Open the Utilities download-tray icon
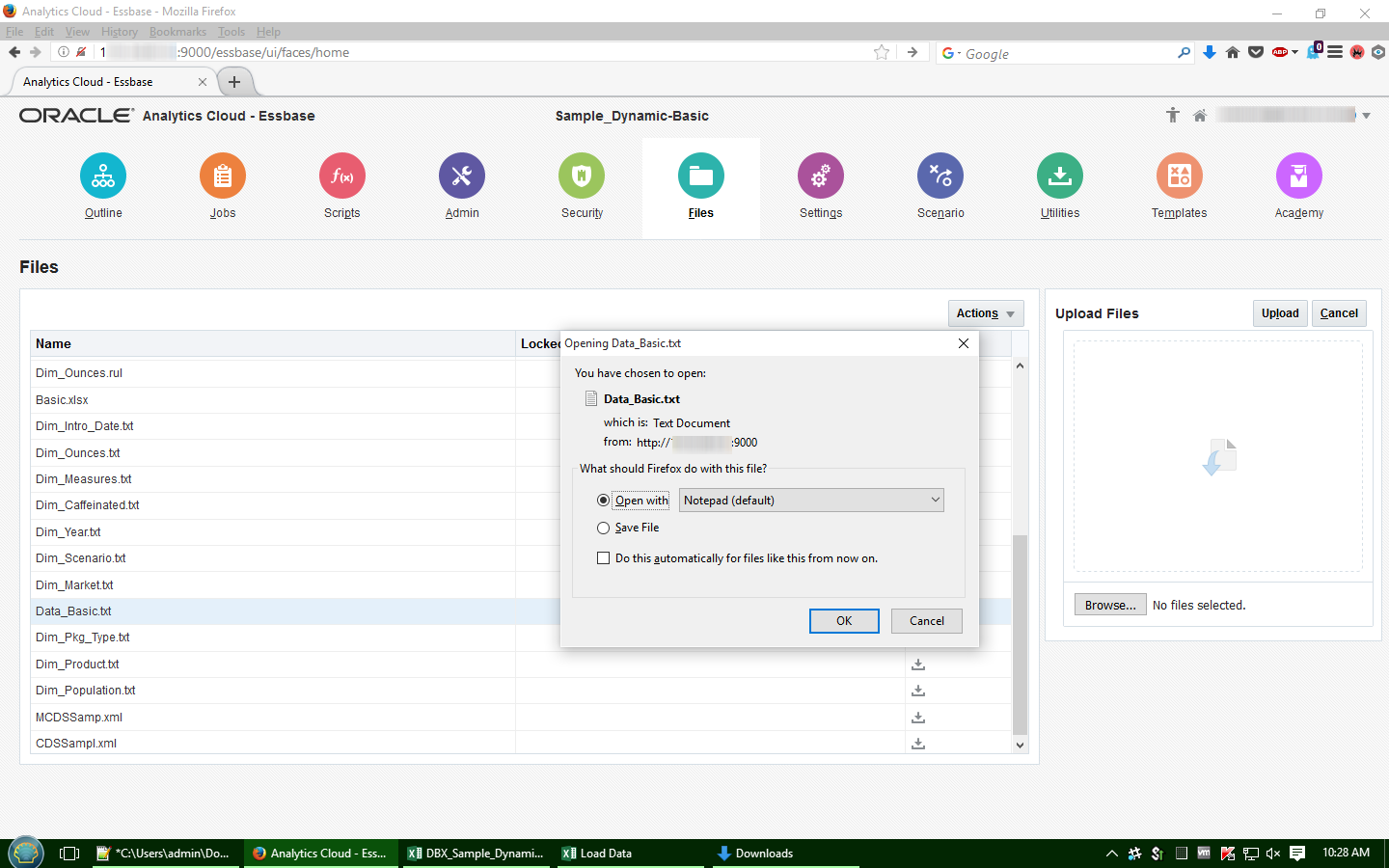Viewport: 1389px width, 868px height. [1060, 176]
